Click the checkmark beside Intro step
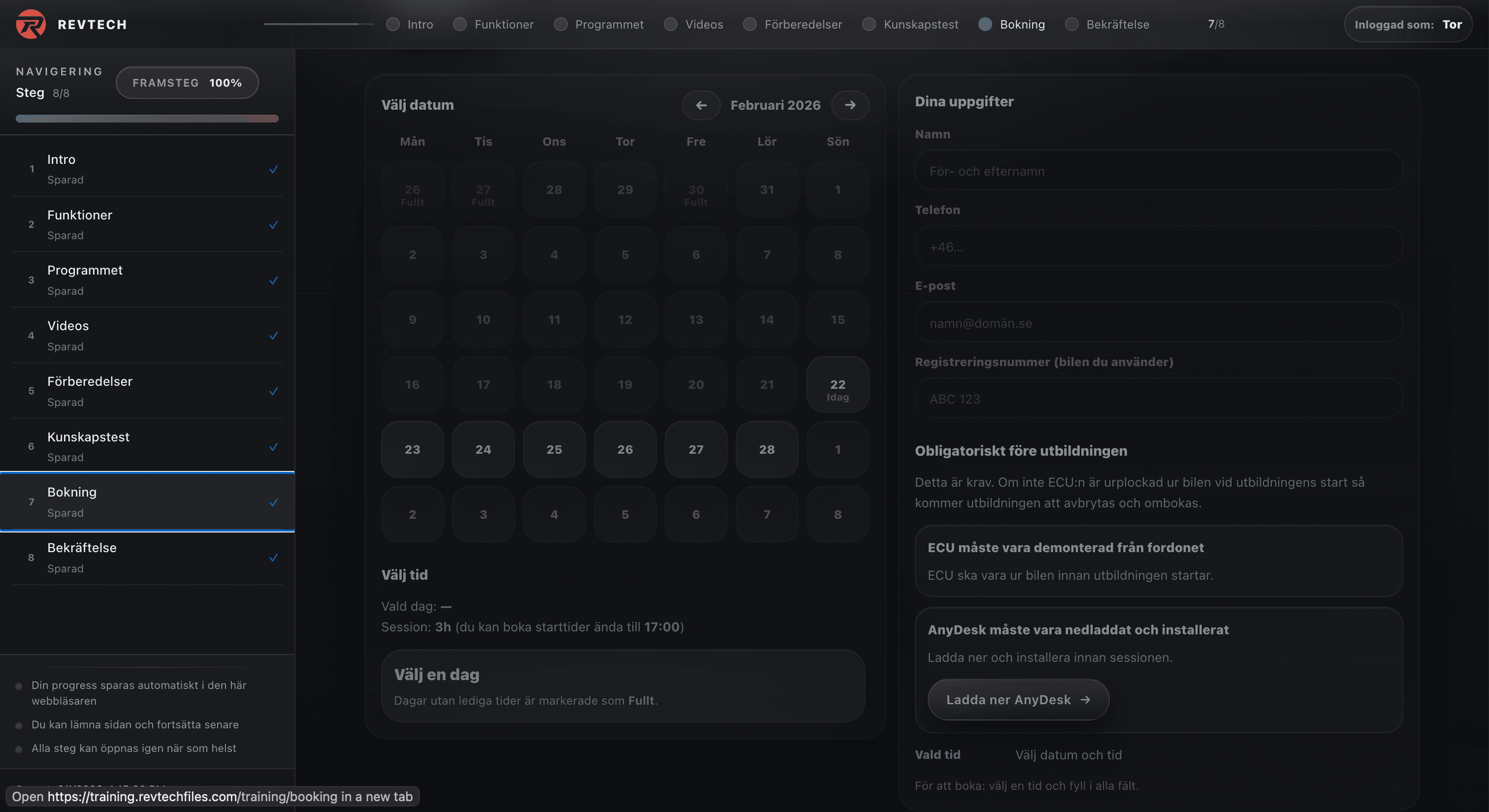Screen dimensions: 1489x812 coord(273,169)
